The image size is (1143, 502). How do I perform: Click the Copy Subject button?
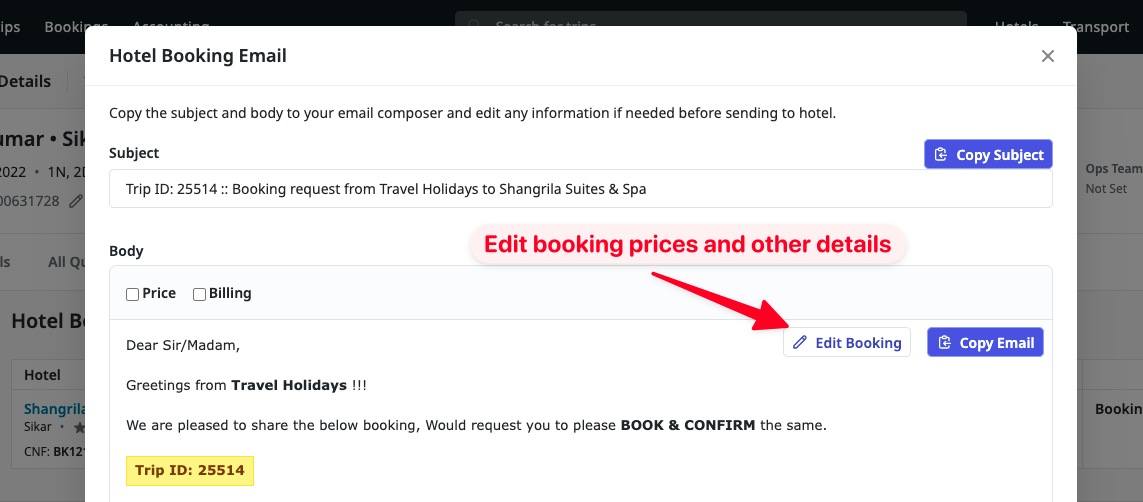point(988,155)
